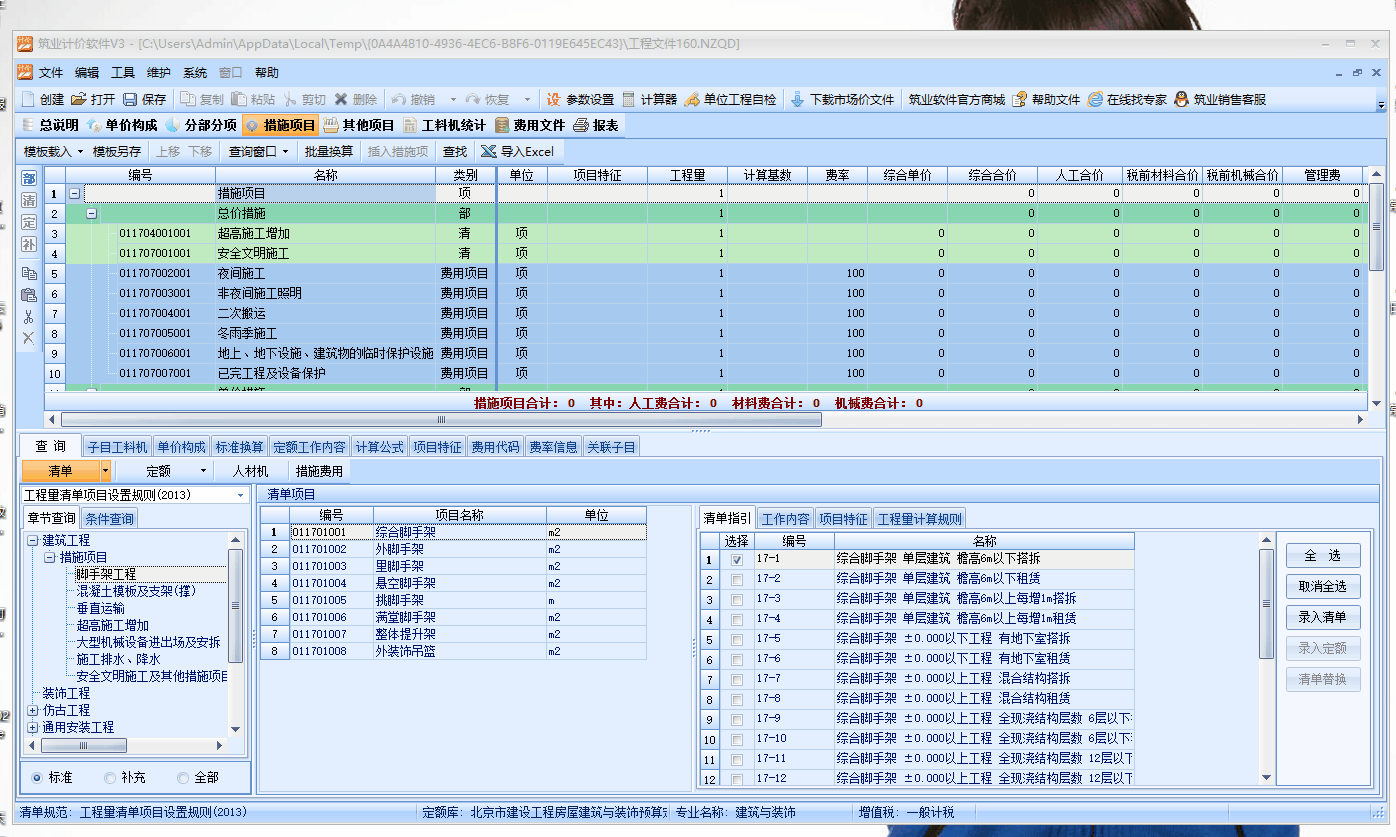Click the 全选 button
The image size is (1396, 837).
1322,556
